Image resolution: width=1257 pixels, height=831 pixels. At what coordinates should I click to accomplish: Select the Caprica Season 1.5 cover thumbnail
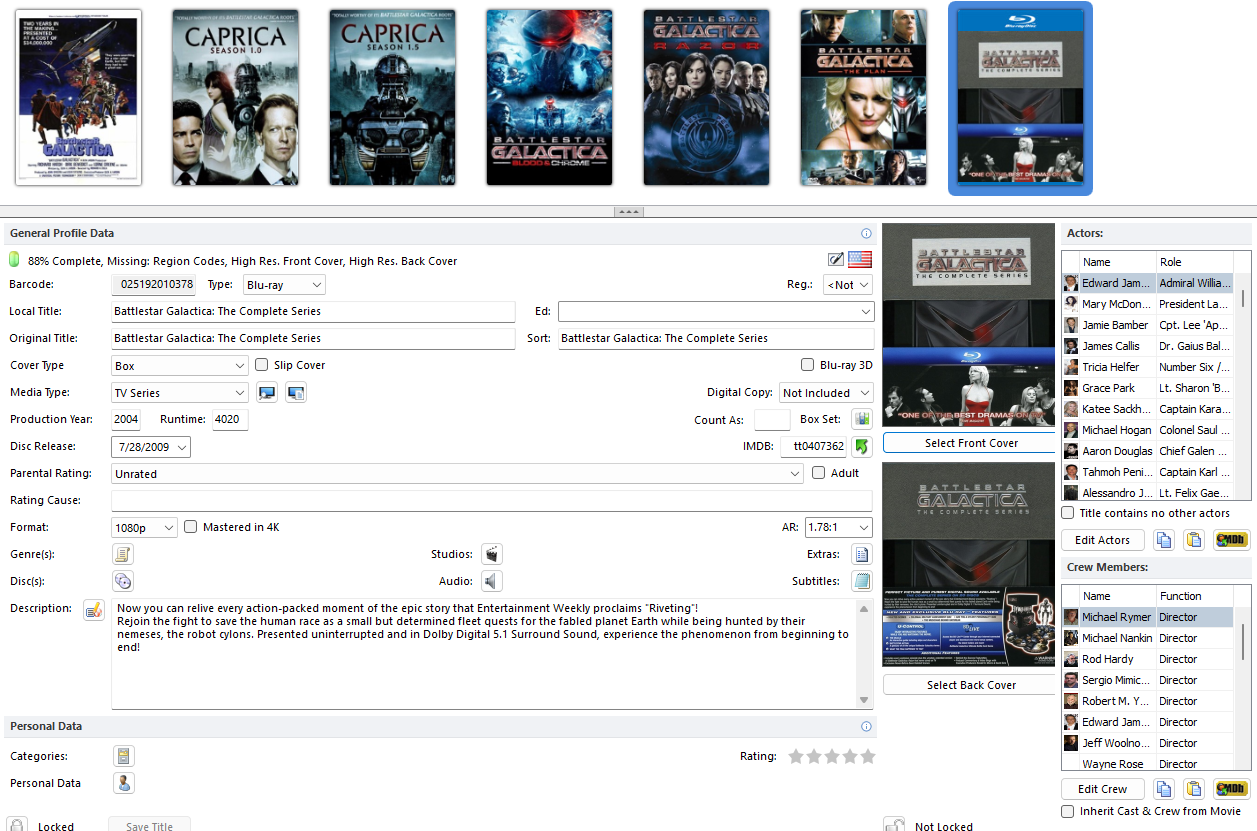(x=393, y=98)
